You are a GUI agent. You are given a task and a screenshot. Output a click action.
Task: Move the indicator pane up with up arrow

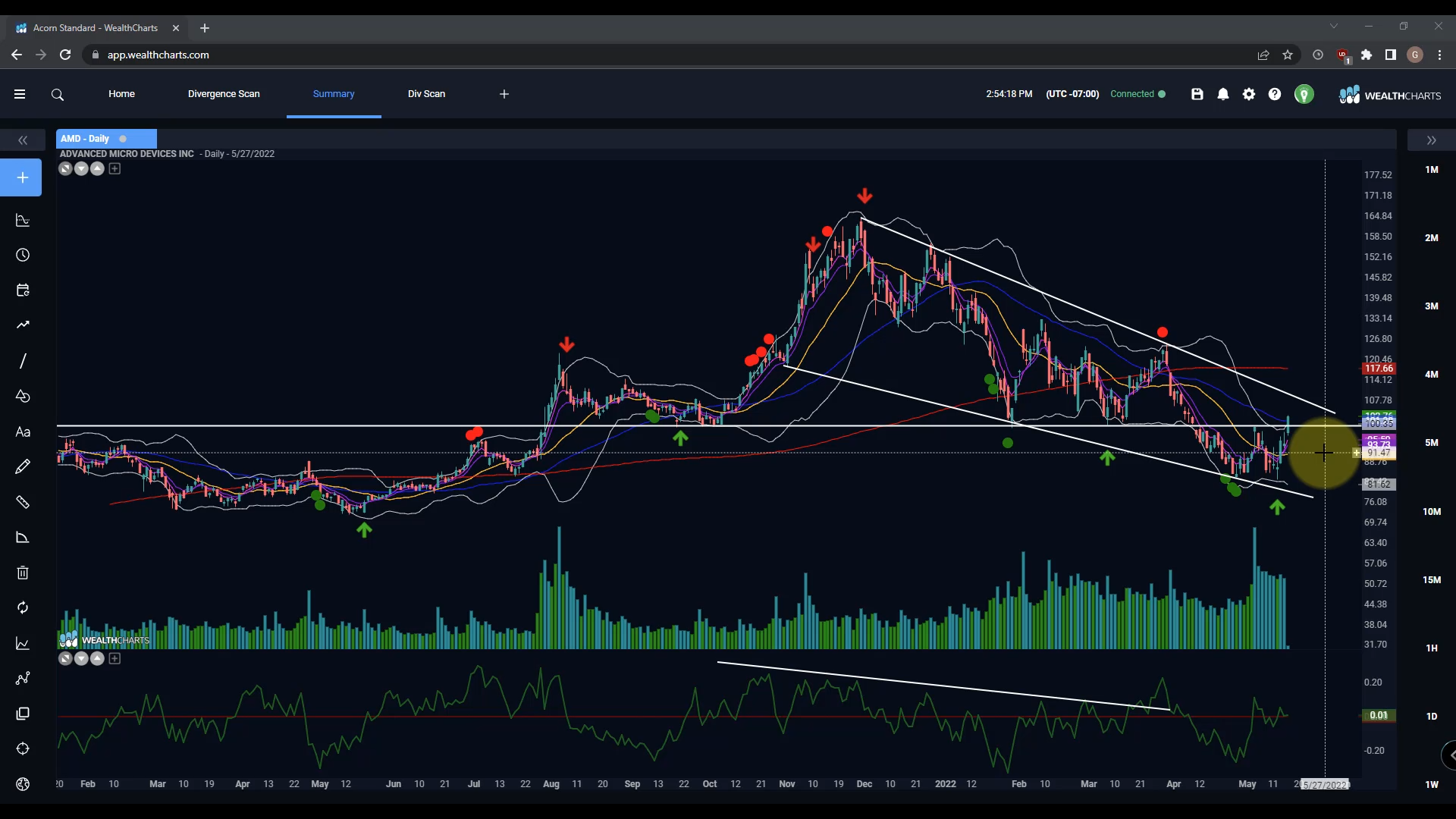coord(97,658)
